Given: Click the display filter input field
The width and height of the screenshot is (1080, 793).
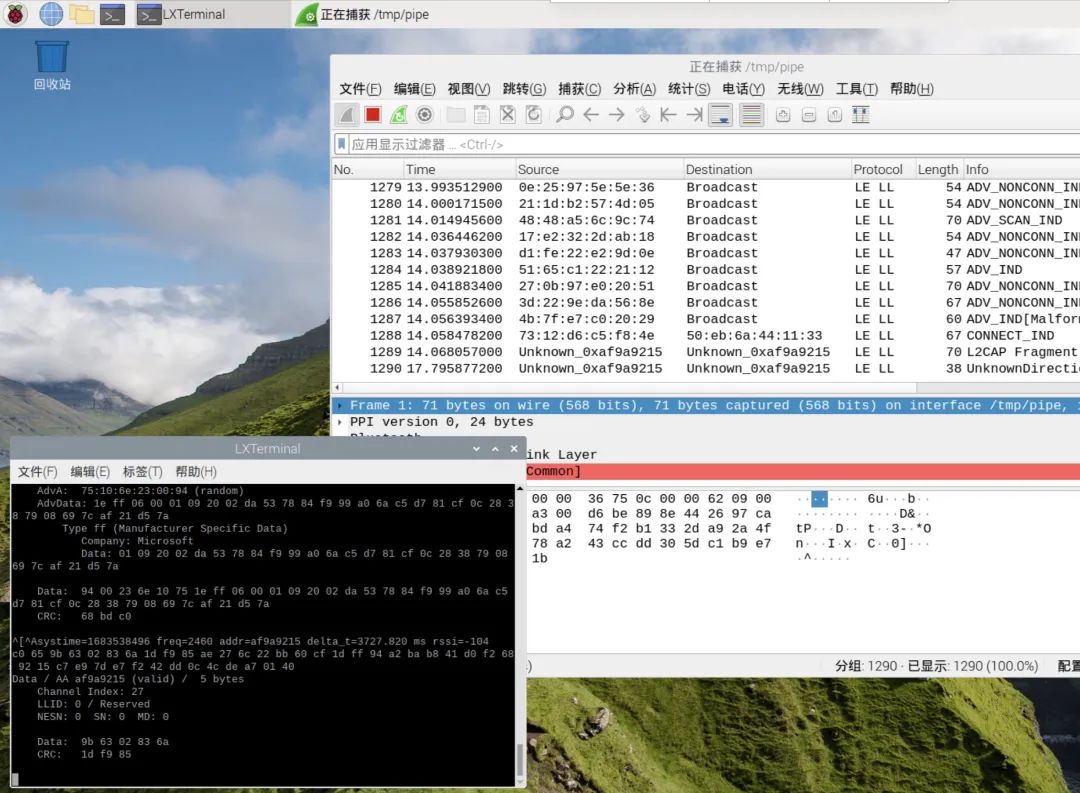Looking at the screenshot, I should coord(713,145).
